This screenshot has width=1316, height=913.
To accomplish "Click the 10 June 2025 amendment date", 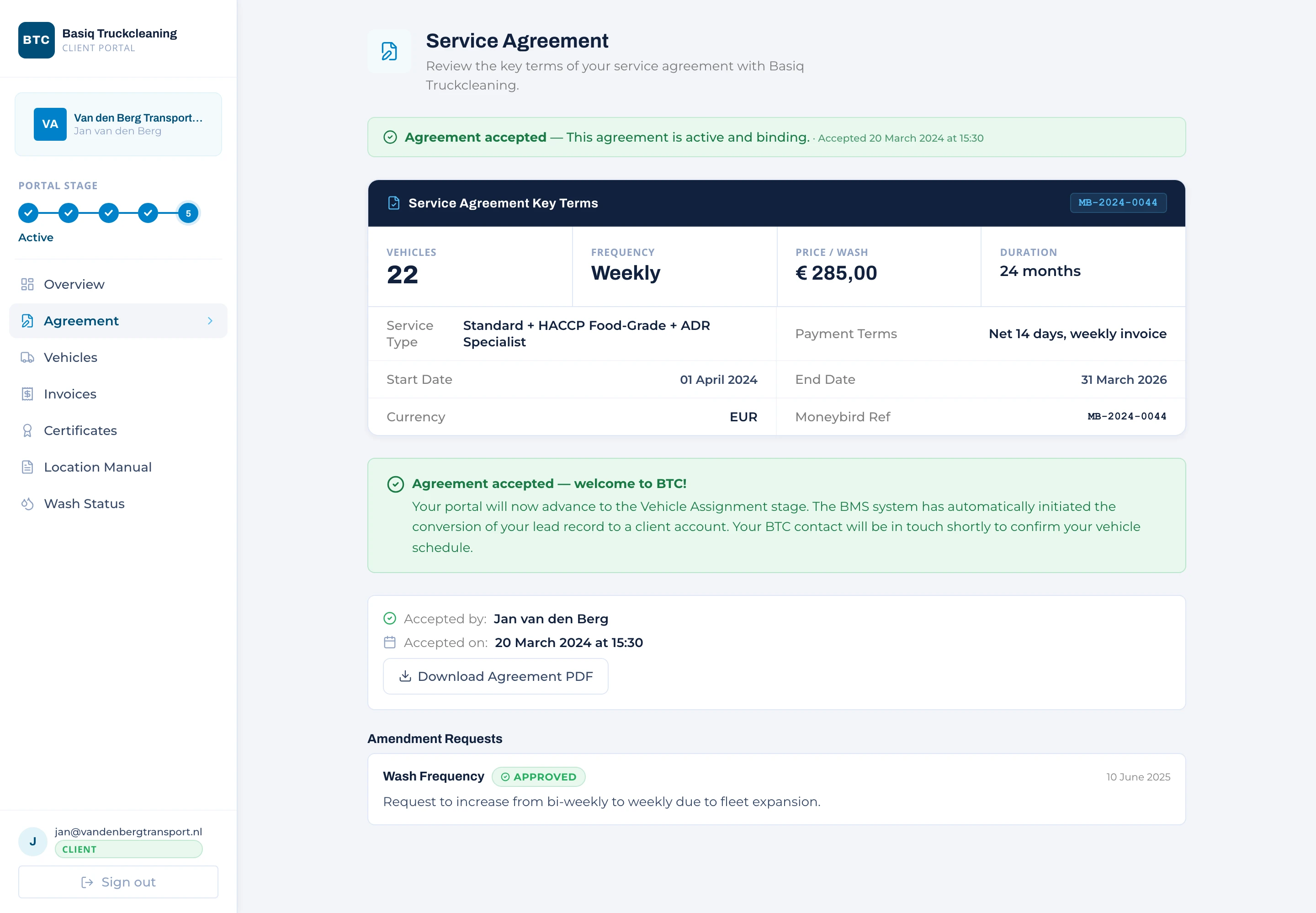I will [x=1138, y=777].
